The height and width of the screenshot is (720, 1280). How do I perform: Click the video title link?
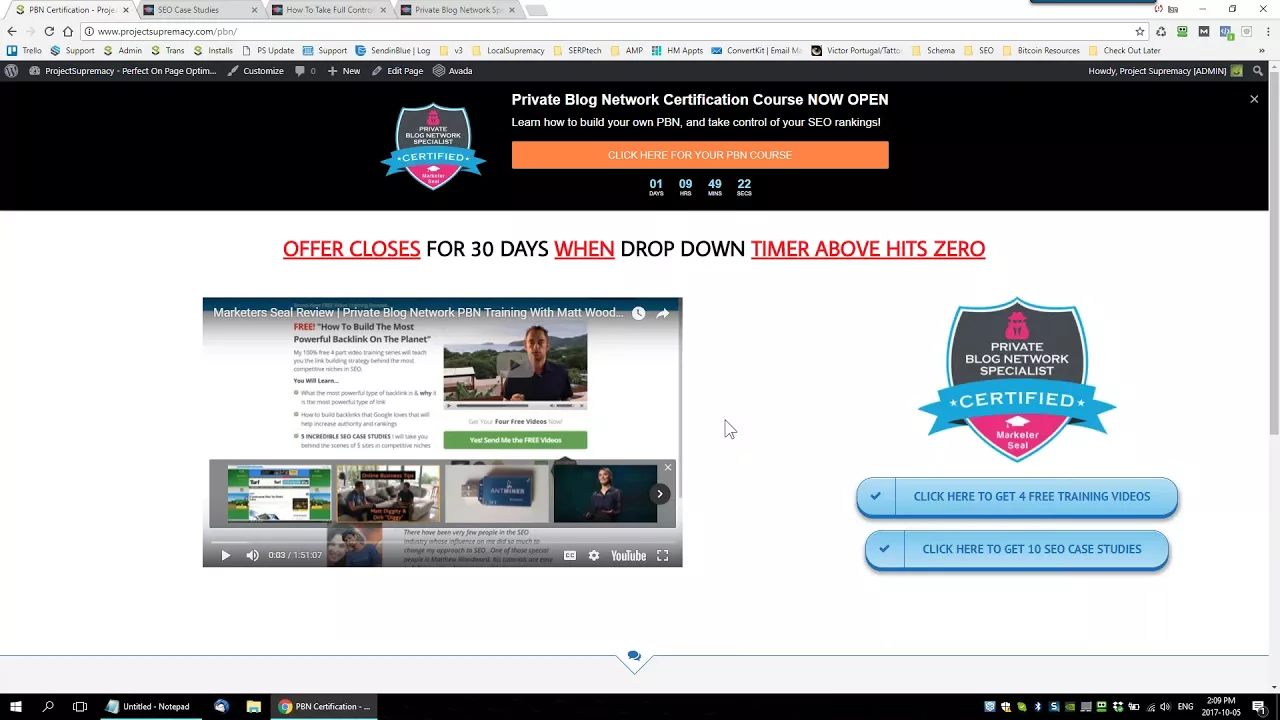418,313
